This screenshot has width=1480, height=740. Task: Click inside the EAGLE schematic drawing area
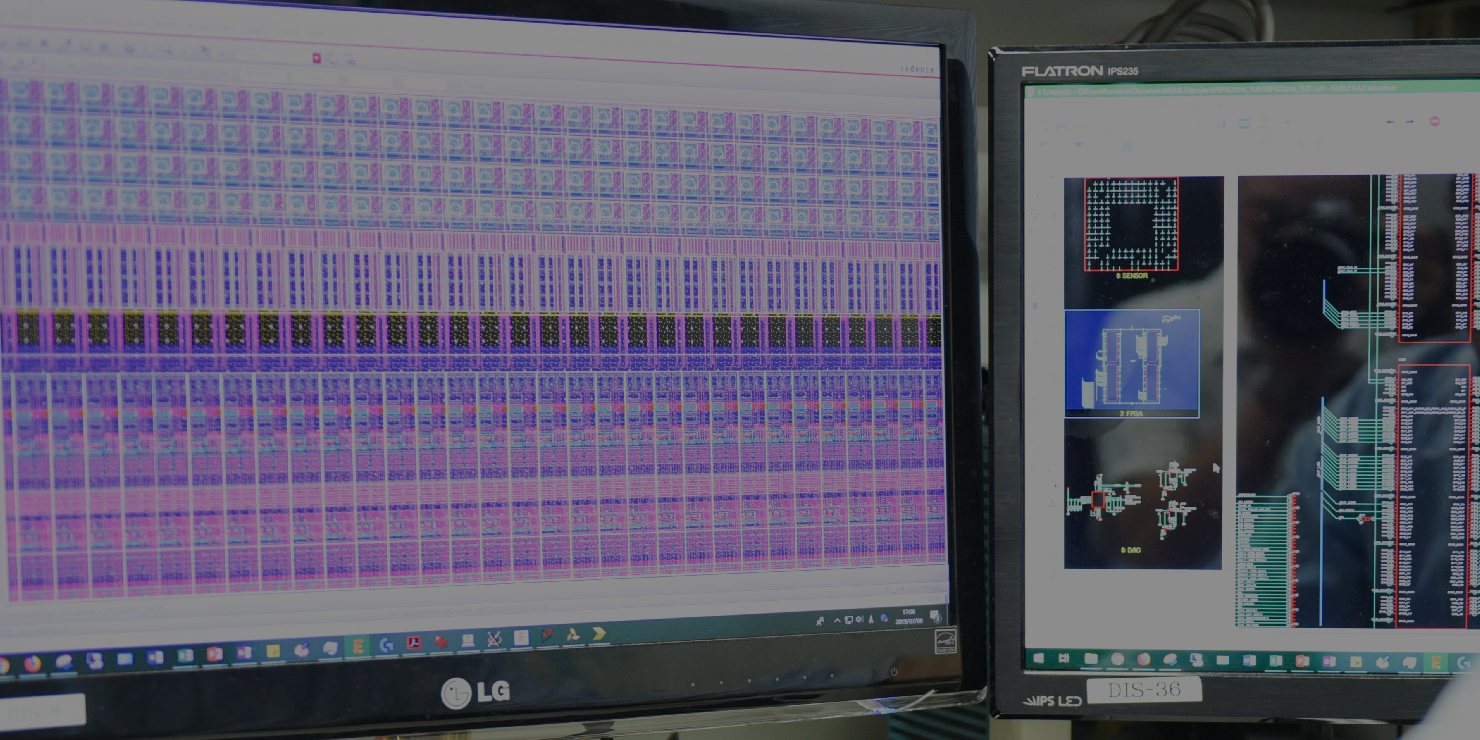pos(1358,400)
